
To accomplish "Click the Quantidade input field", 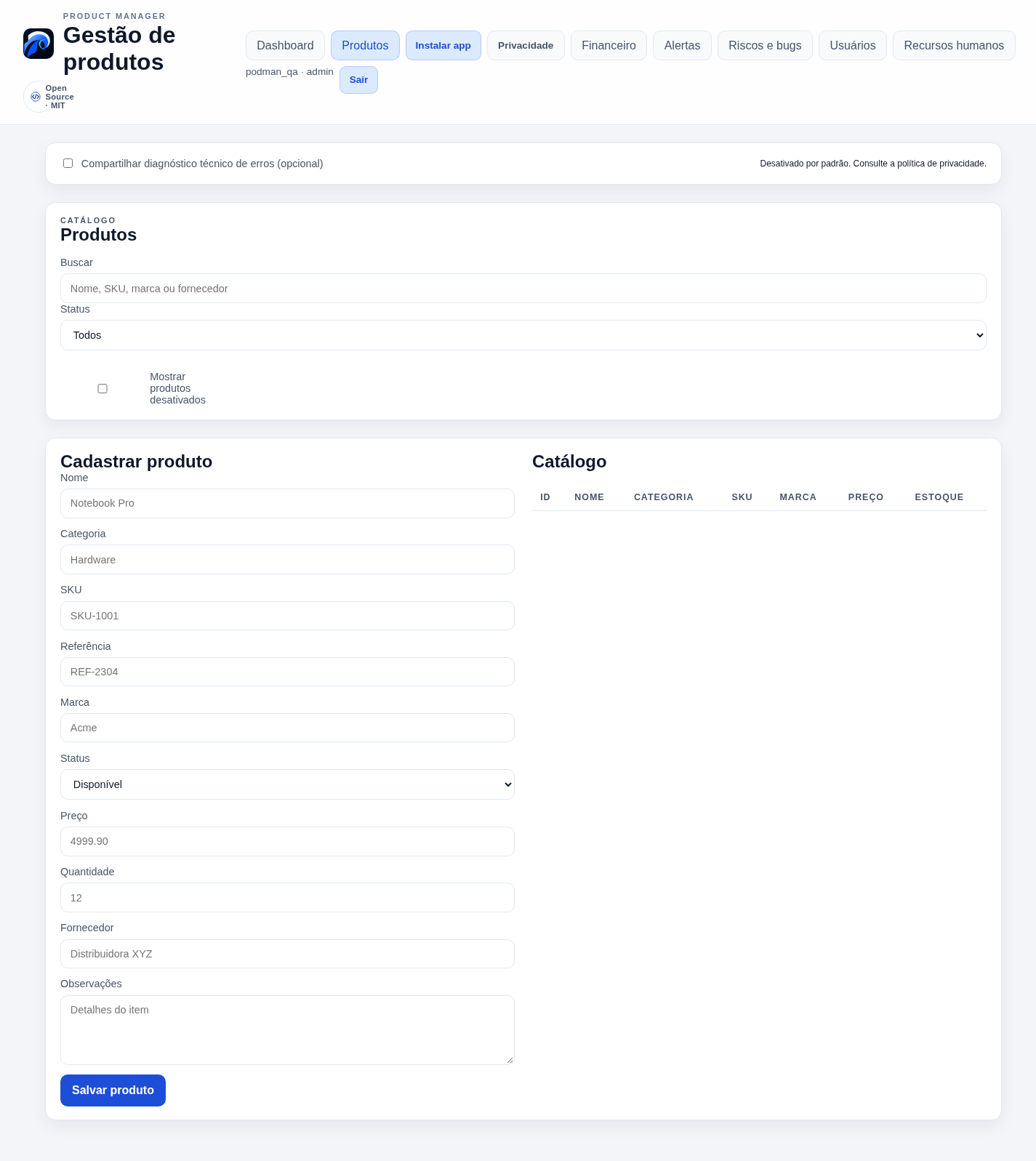I will 287,898.
